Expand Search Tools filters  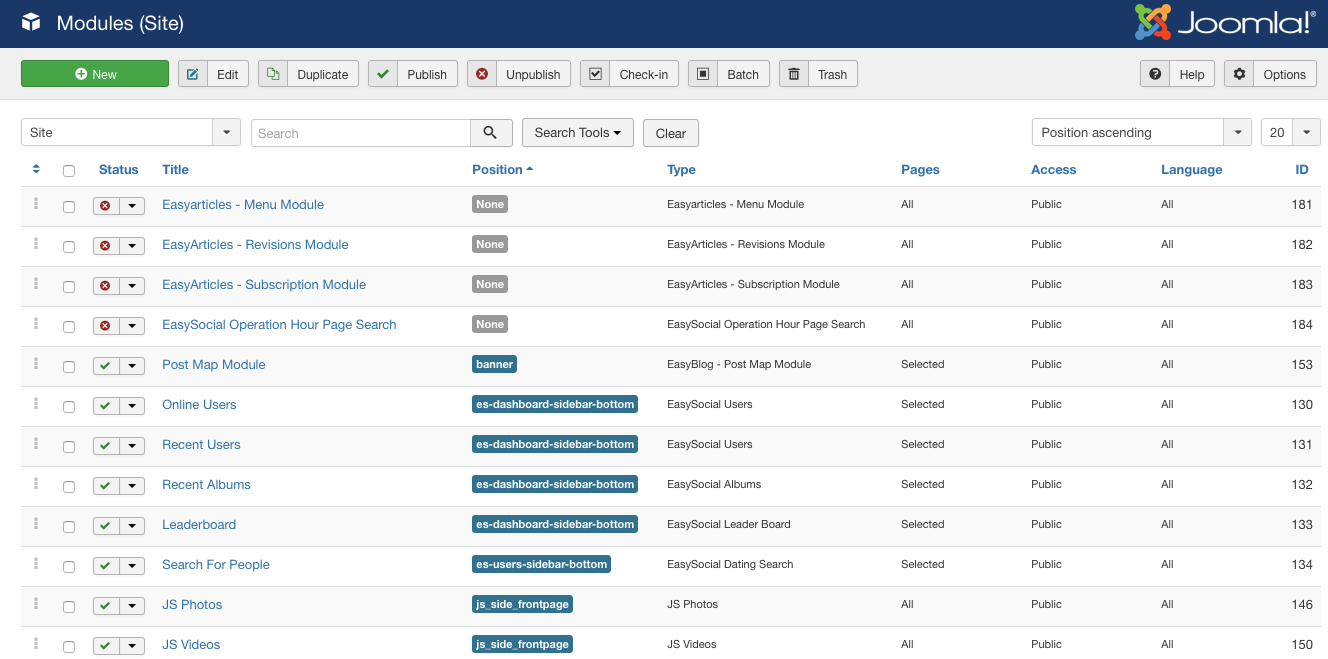tap(578, 133)
